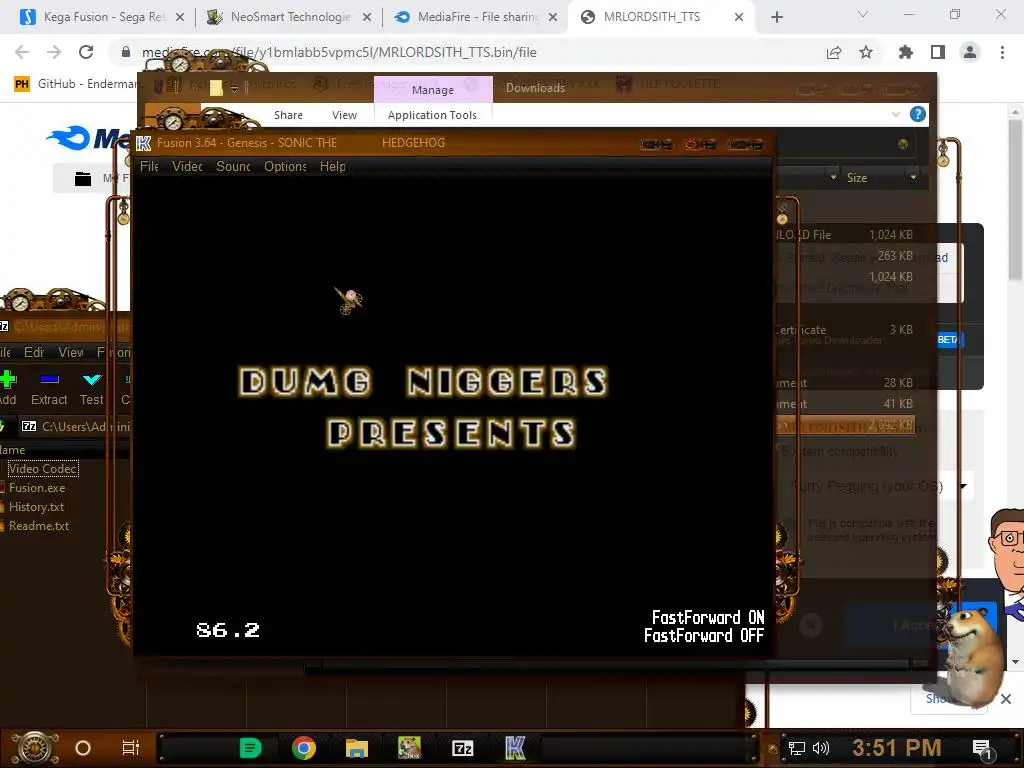Click the MediaFire logo on the web page

tap(88, 138)
